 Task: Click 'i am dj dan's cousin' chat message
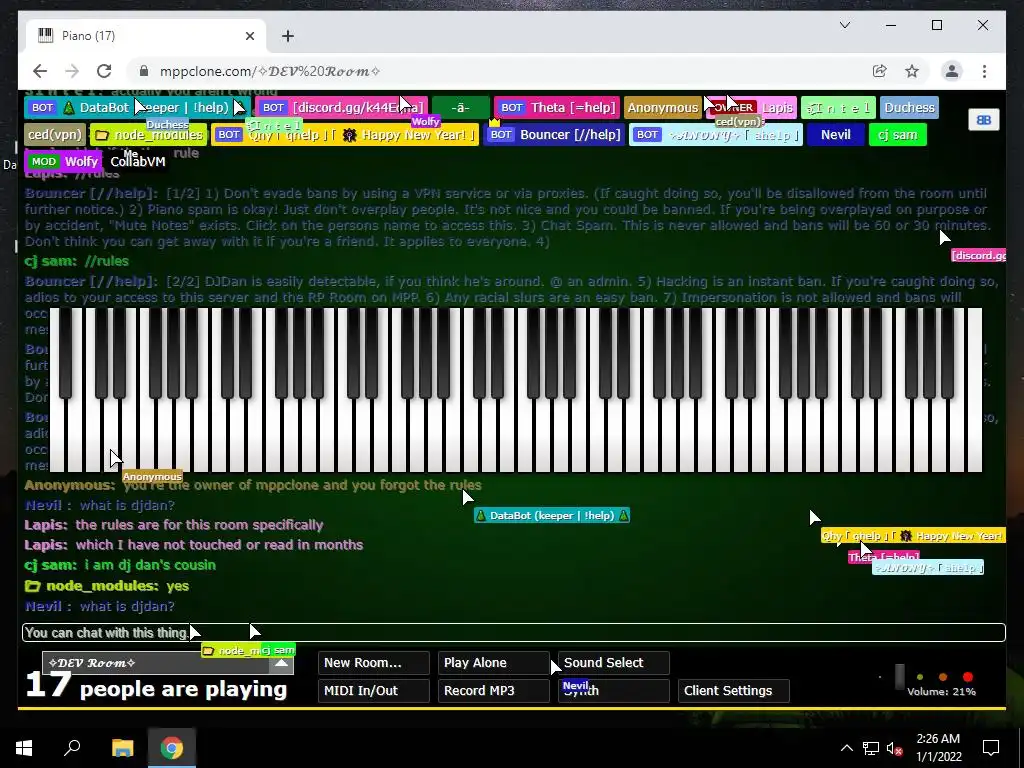120,565
